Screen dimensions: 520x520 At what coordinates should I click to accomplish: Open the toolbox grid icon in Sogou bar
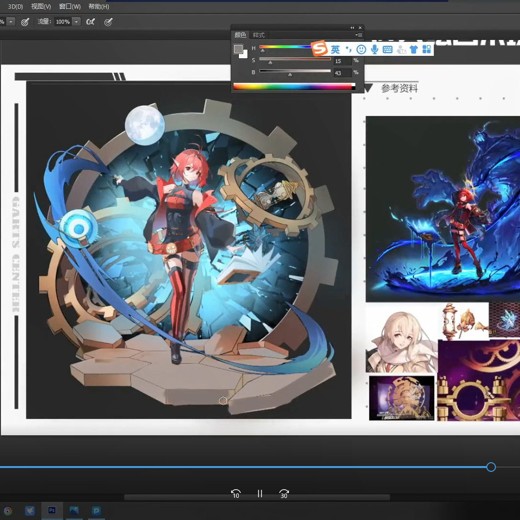click(427, 50)
